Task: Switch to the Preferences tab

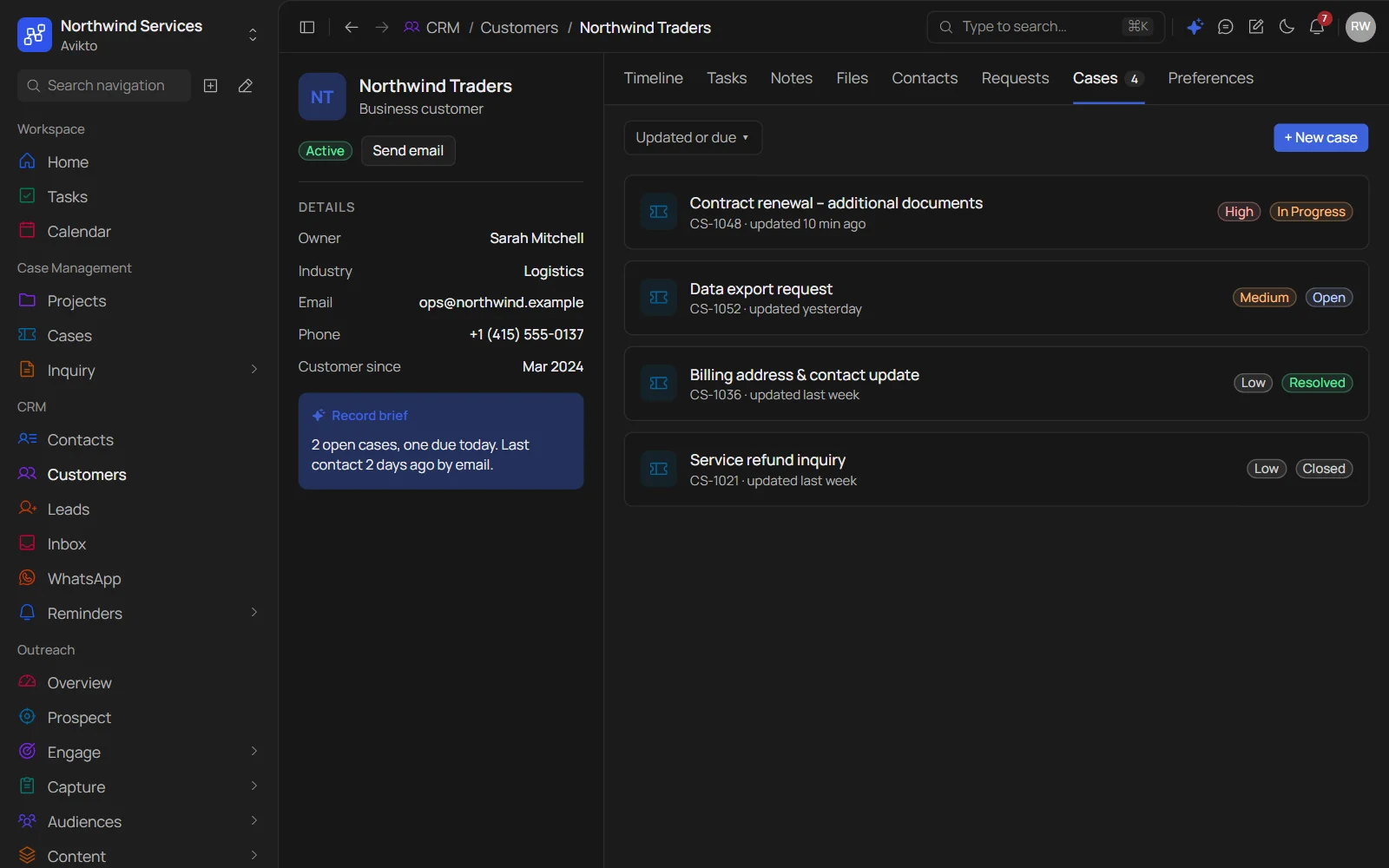Action: point(1210,78)
